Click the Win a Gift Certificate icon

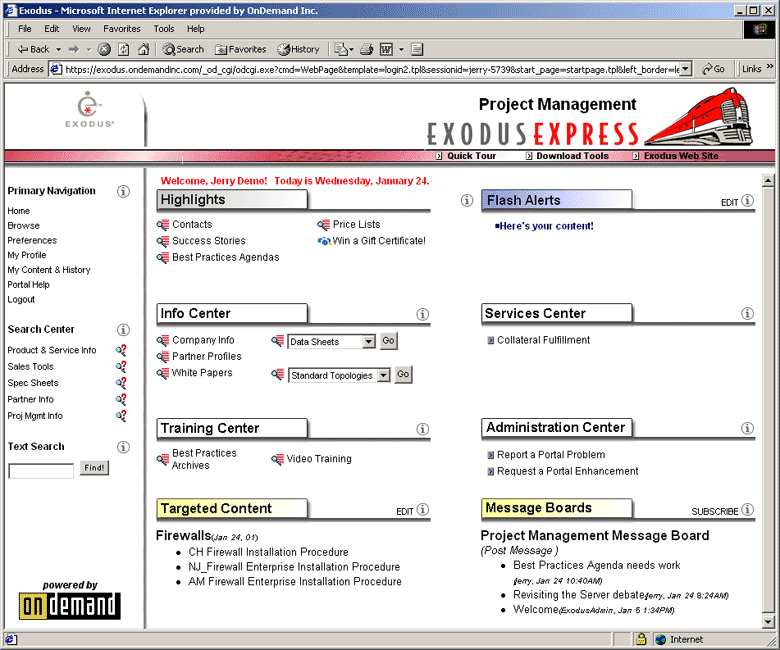coord(324,241)
